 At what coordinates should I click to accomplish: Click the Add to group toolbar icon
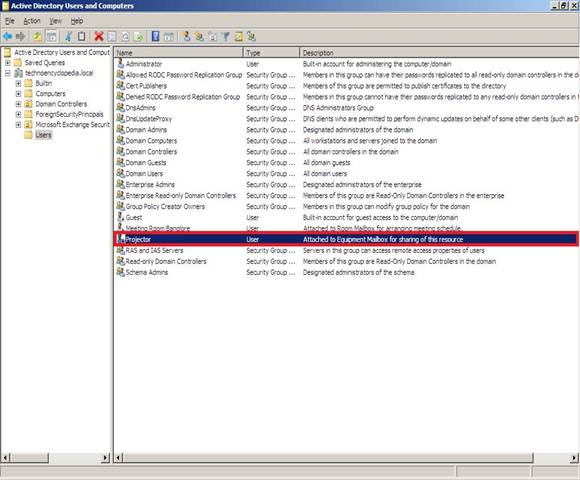click(252, 36)
